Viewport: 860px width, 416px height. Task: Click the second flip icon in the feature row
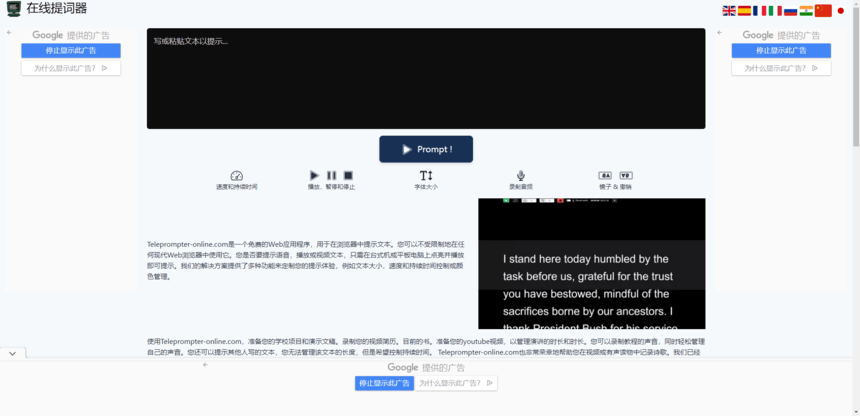pos(626,176)
